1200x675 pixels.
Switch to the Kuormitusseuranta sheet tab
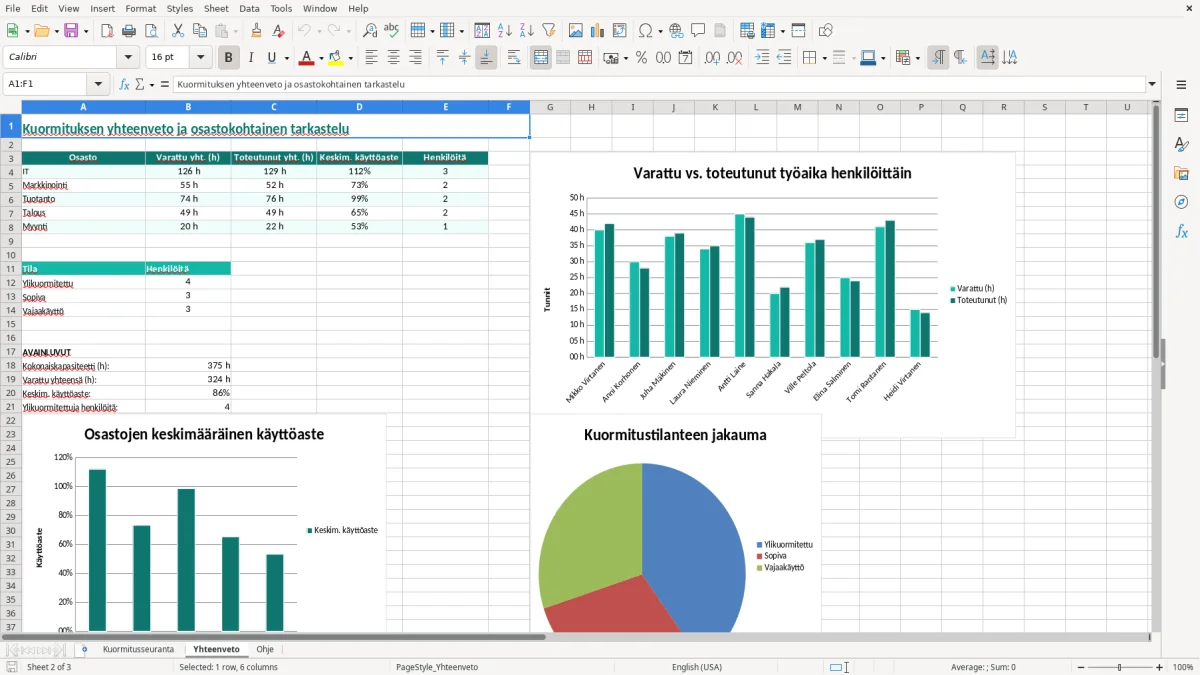pyautogui.click(x=138, y=650)
